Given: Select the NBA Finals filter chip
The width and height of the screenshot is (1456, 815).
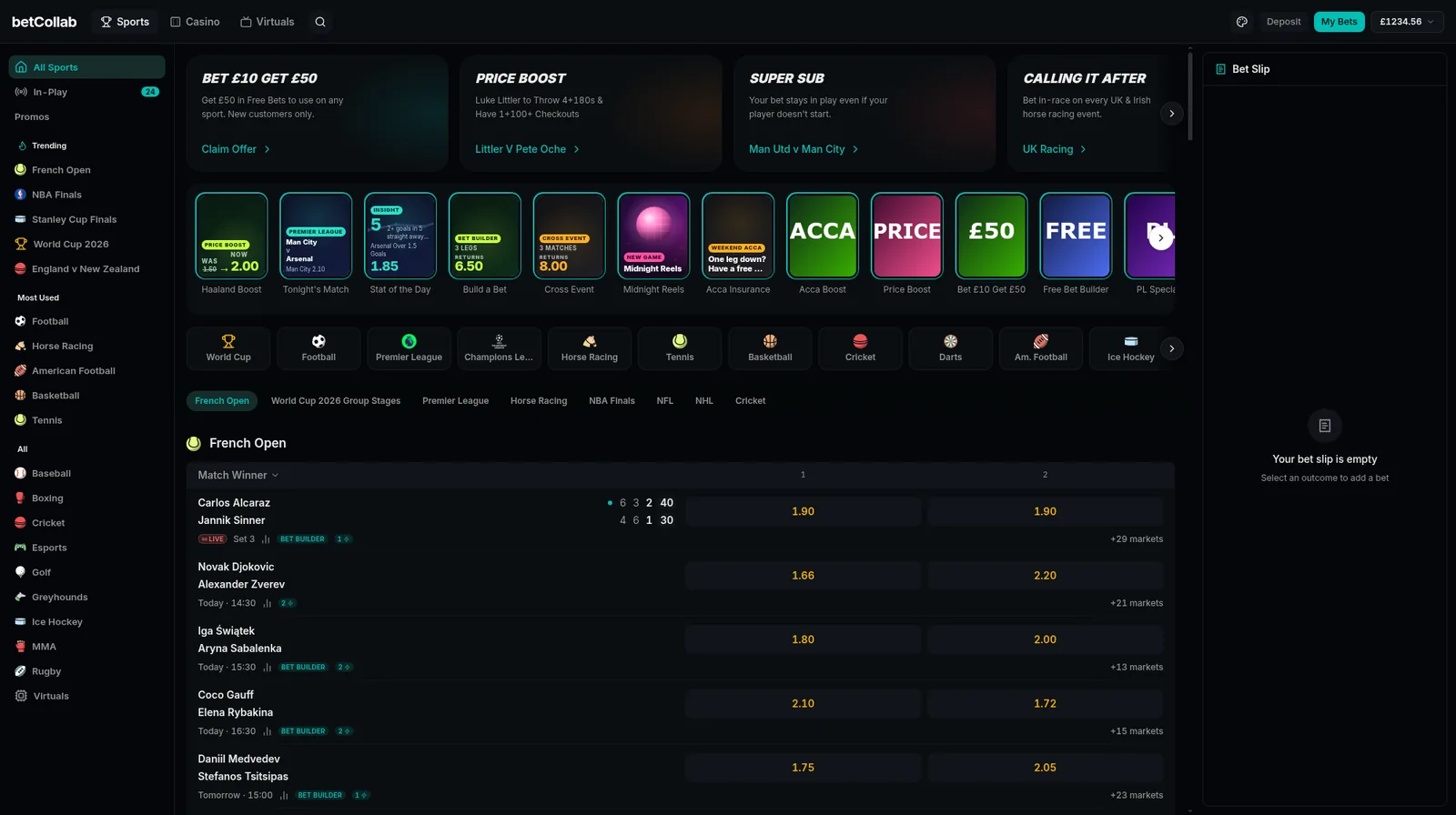Looking at the screenshot, I should coord(612,401).
